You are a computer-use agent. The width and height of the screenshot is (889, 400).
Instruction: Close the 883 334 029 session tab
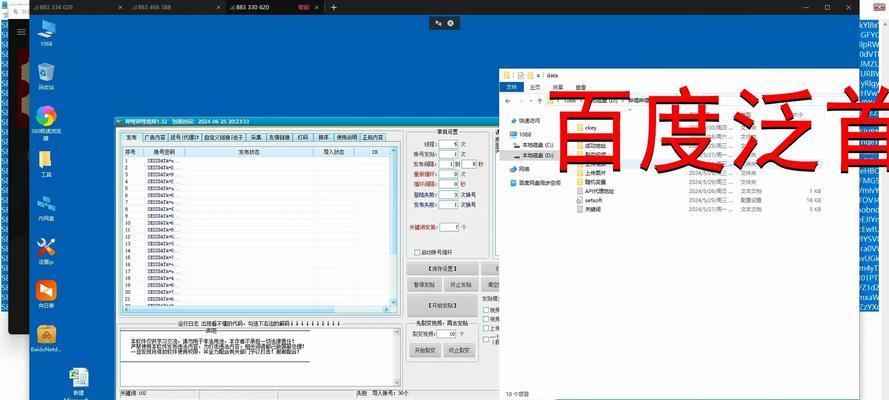coord(120,7)
